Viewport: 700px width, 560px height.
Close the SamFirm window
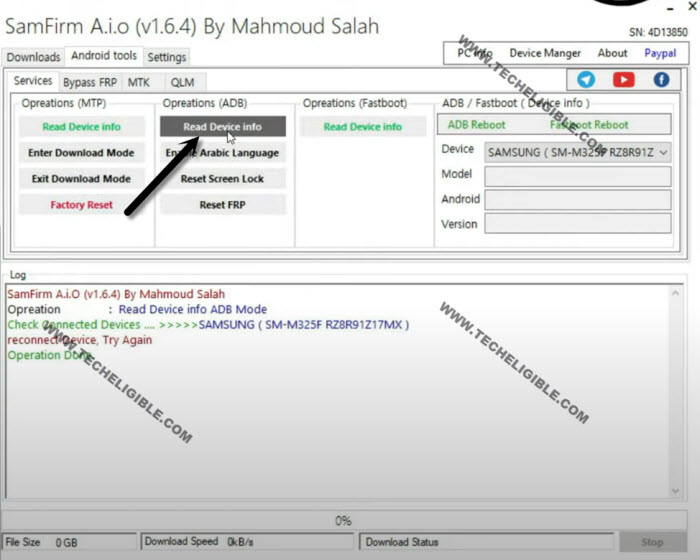tap(692, 6)
